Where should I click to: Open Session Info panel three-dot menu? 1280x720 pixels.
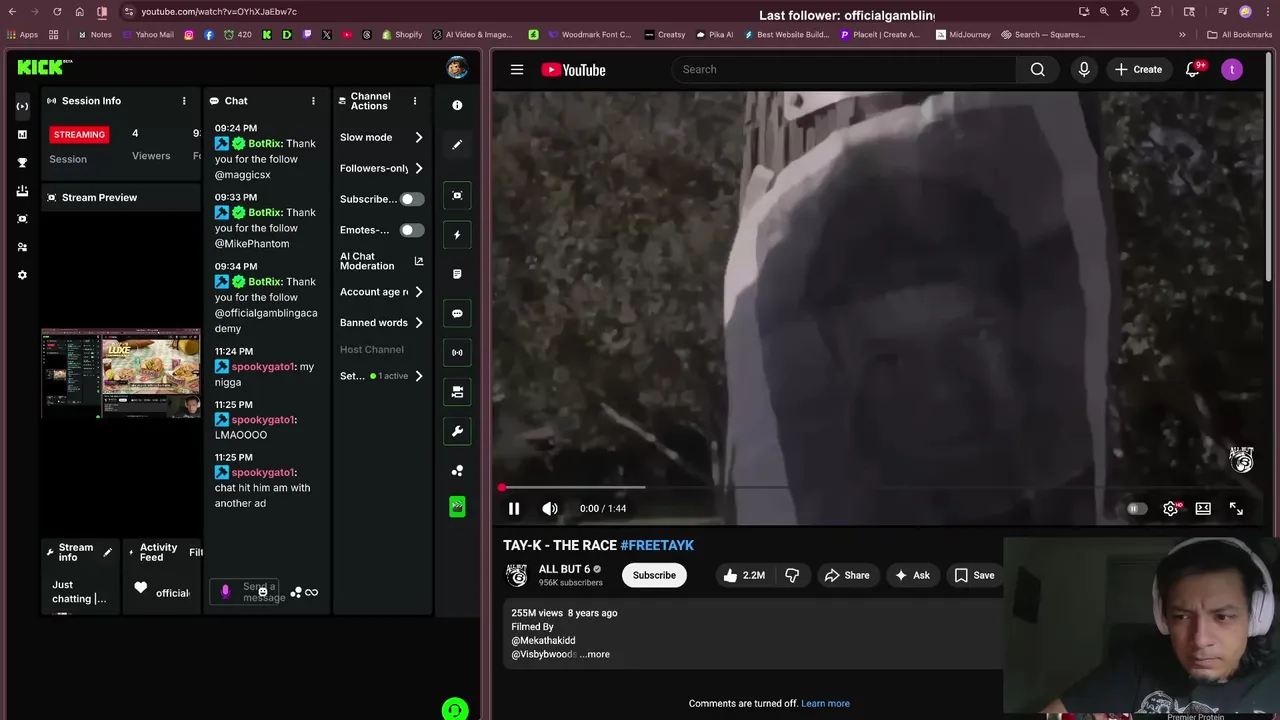[x=184, y=101]
